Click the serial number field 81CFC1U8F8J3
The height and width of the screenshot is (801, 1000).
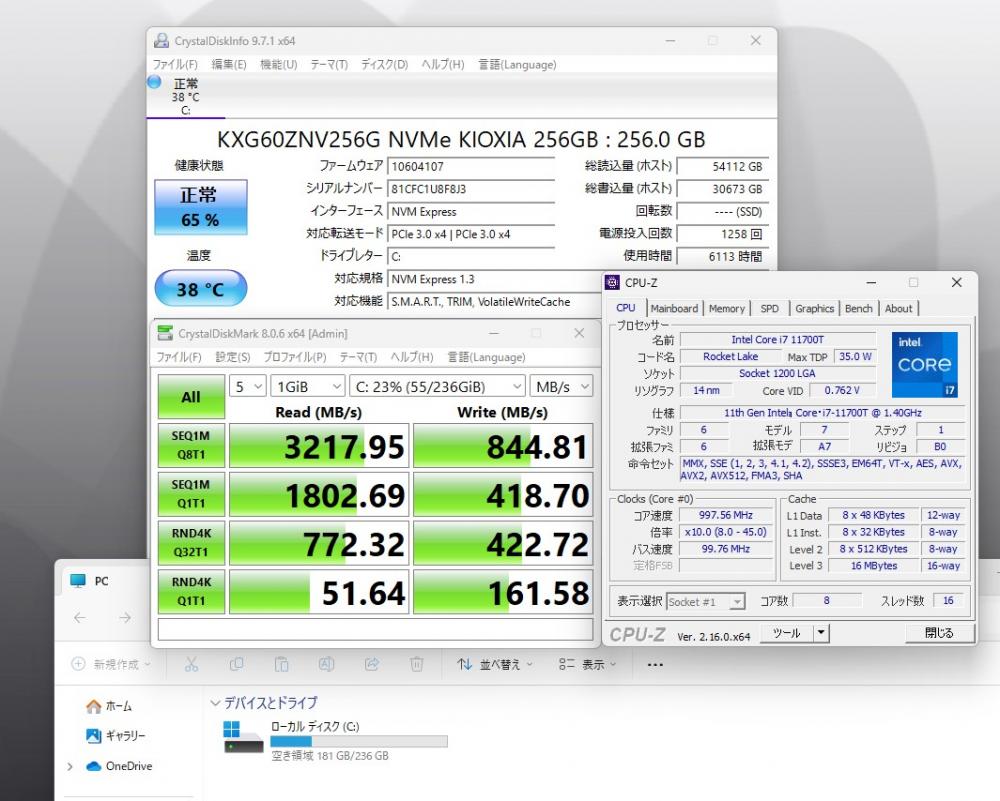471,189
